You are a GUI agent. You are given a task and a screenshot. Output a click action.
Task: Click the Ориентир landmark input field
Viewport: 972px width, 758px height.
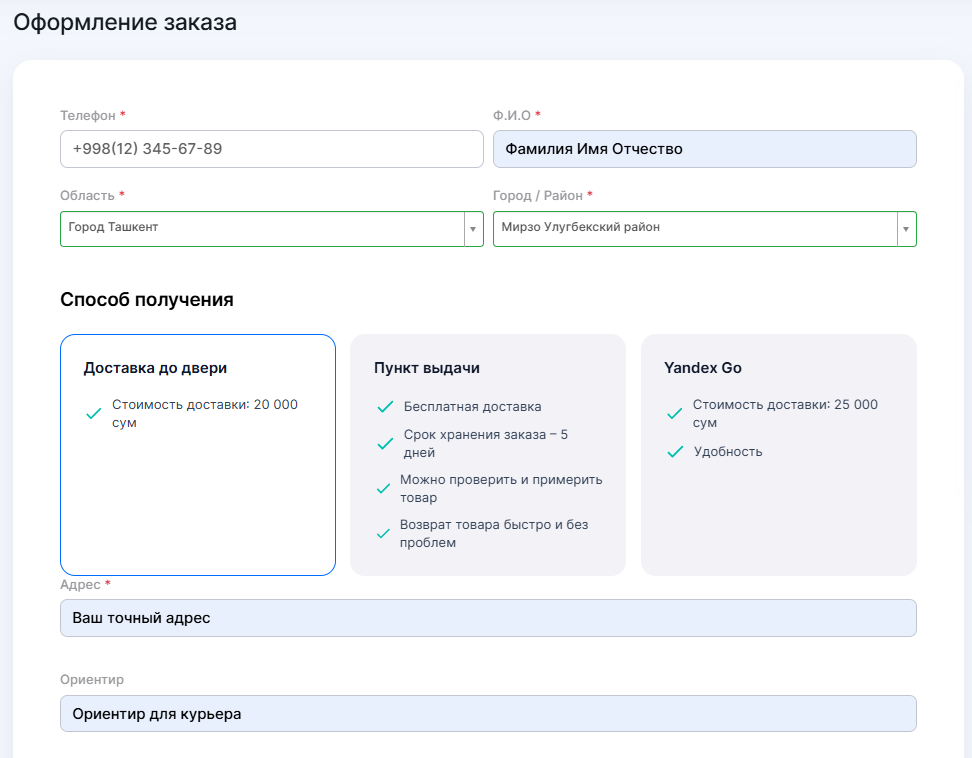coord(488,713)
